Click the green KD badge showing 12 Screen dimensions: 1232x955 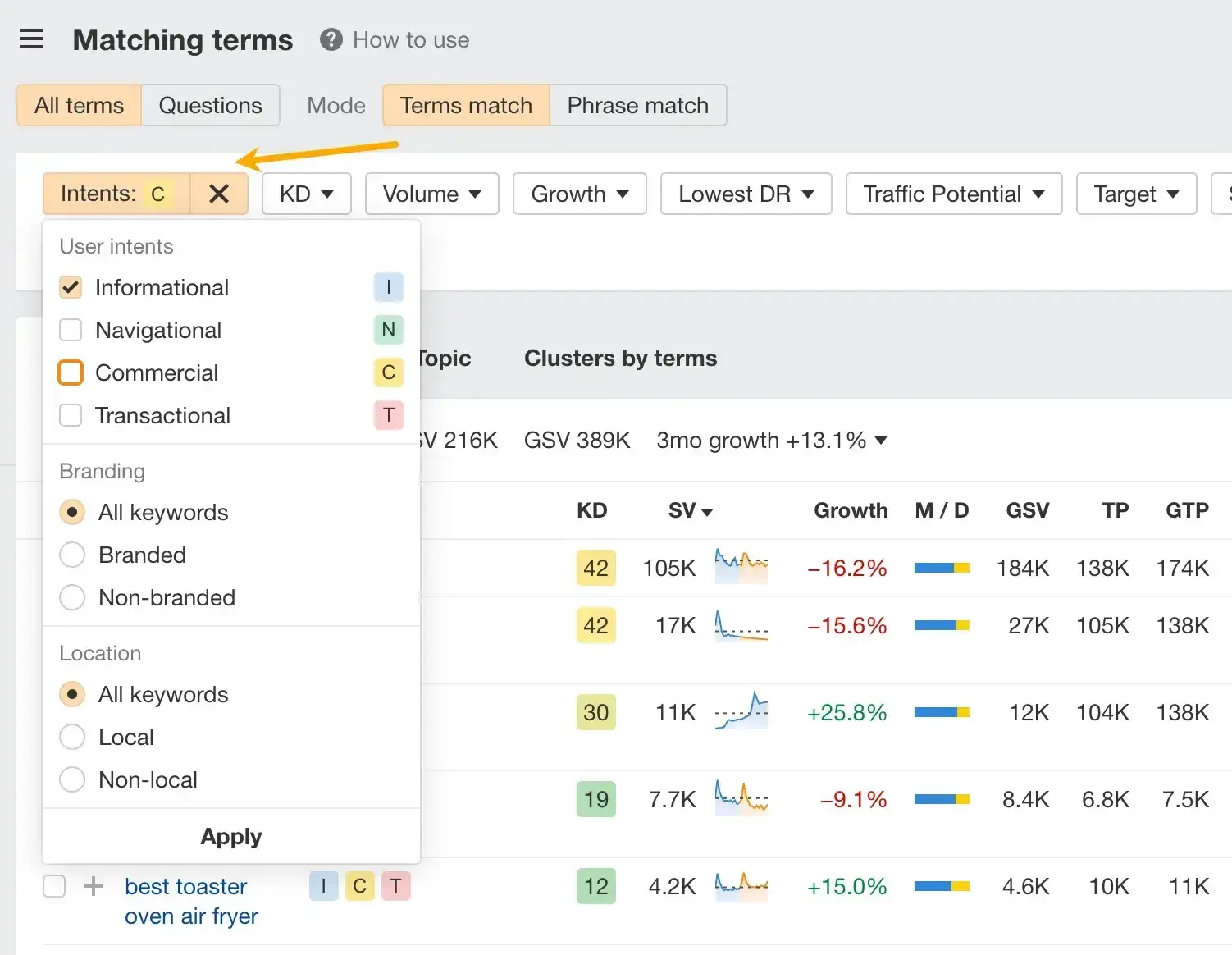595,886
